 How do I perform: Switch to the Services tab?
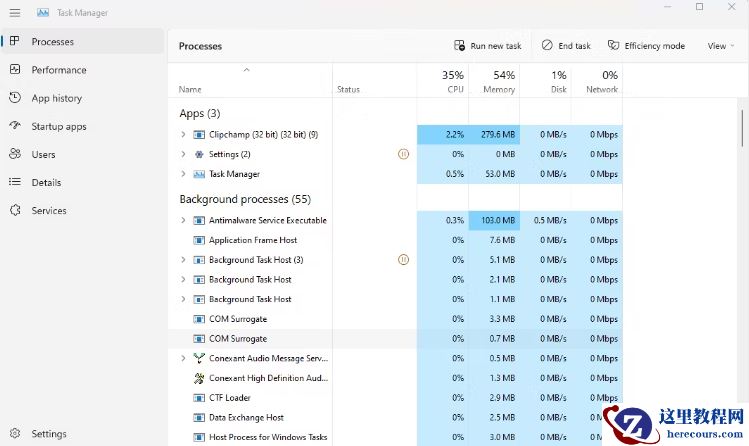82,211
